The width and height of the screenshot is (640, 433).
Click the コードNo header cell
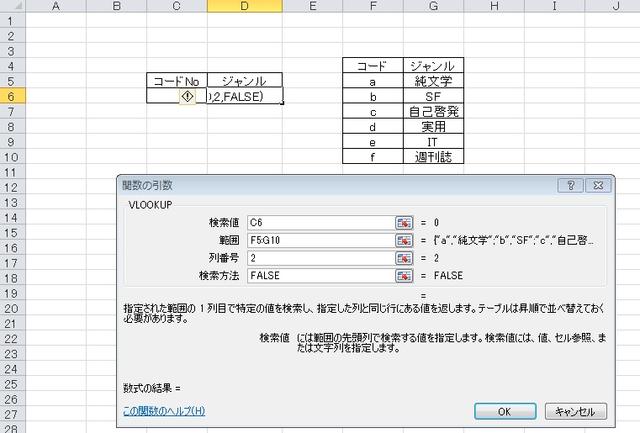[x=177, y=81]
